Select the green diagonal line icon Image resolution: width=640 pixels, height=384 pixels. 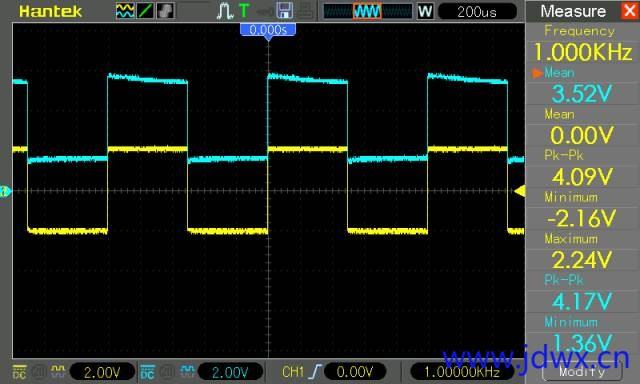(x=145, y=11)
